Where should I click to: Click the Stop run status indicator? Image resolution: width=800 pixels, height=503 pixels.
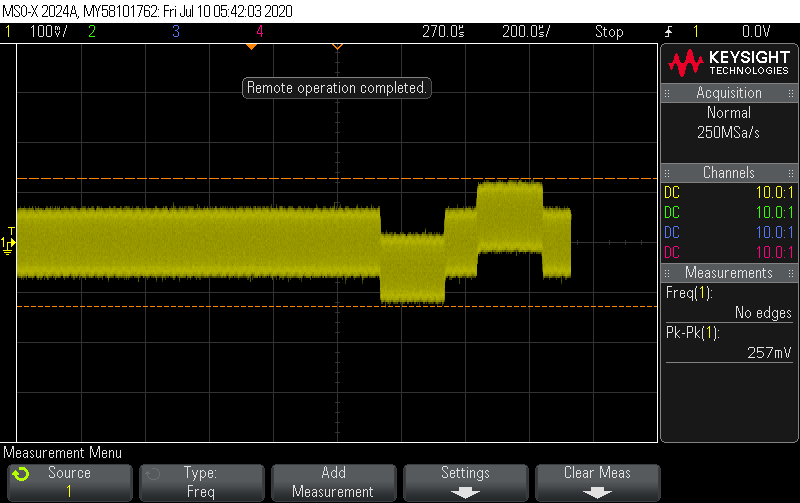[609, 32]
